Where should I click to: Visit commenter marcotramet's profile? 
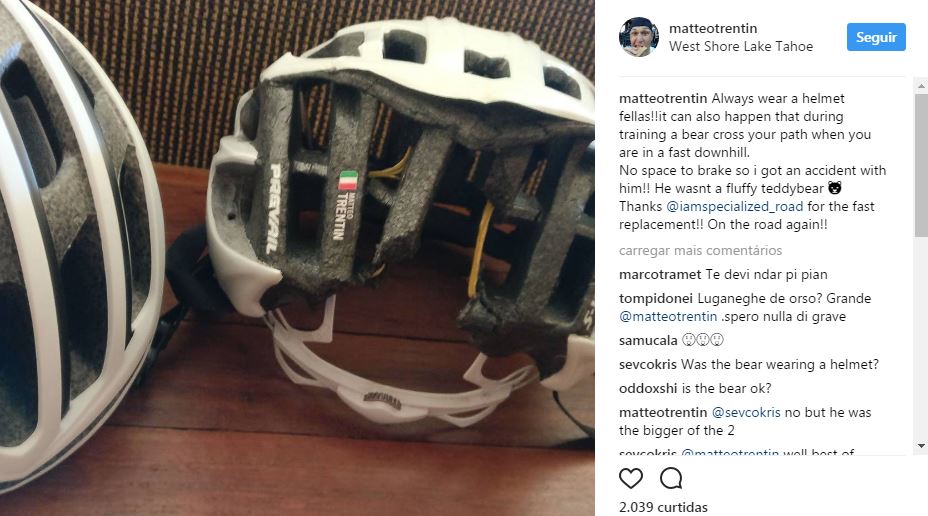(660, 275)
